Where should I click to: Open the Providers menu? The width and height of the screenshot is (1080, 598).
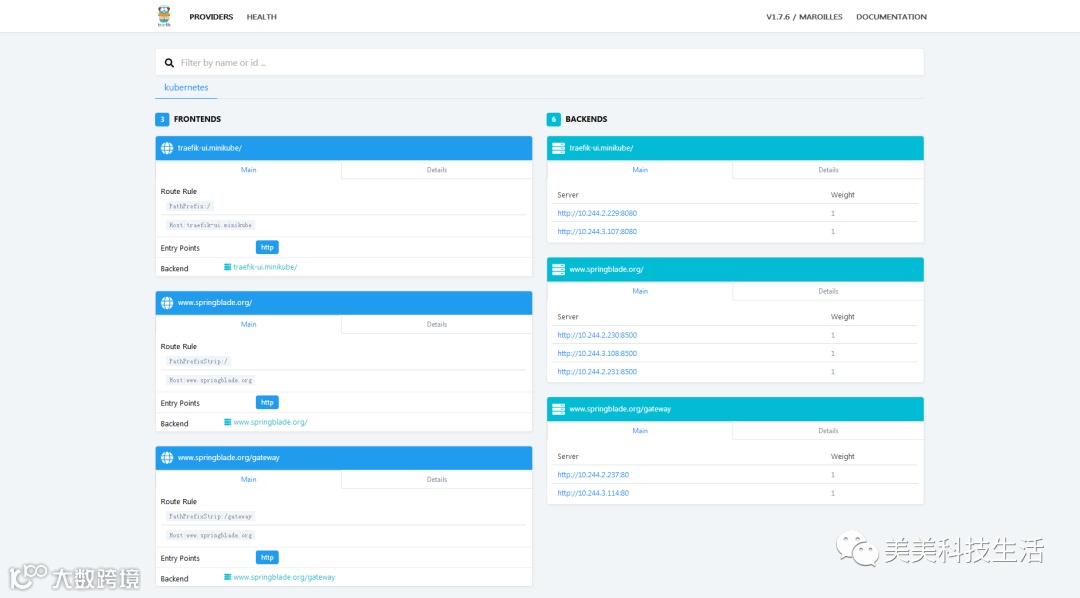click(x=211, y=17)
